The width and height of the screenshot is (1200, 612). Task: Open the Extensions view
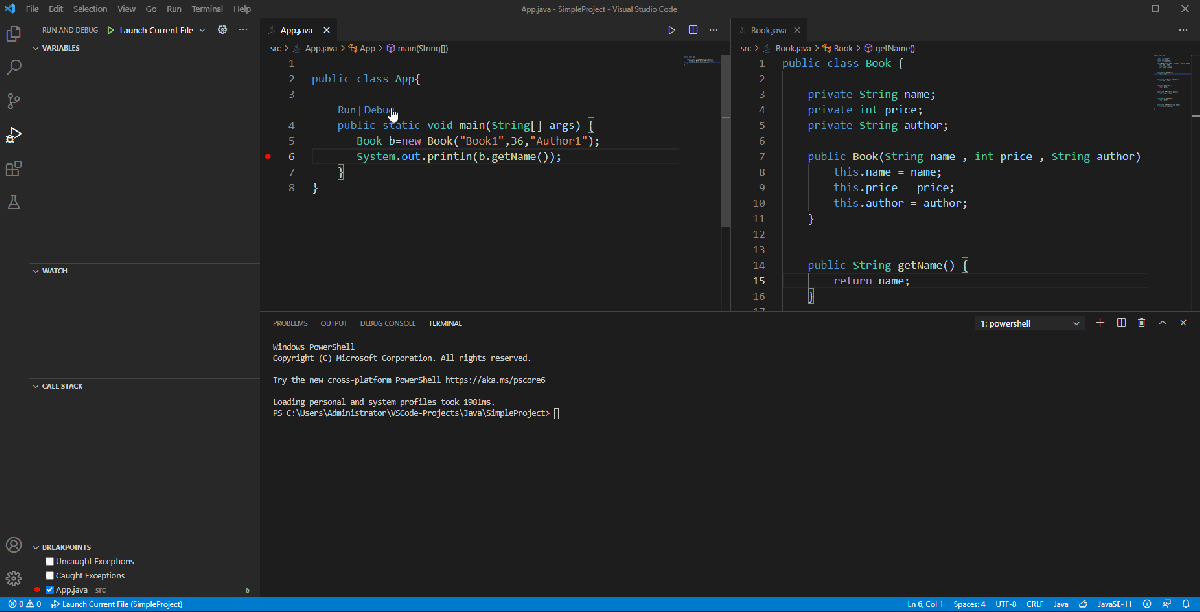pyautogui.click(x=14, y=169)
